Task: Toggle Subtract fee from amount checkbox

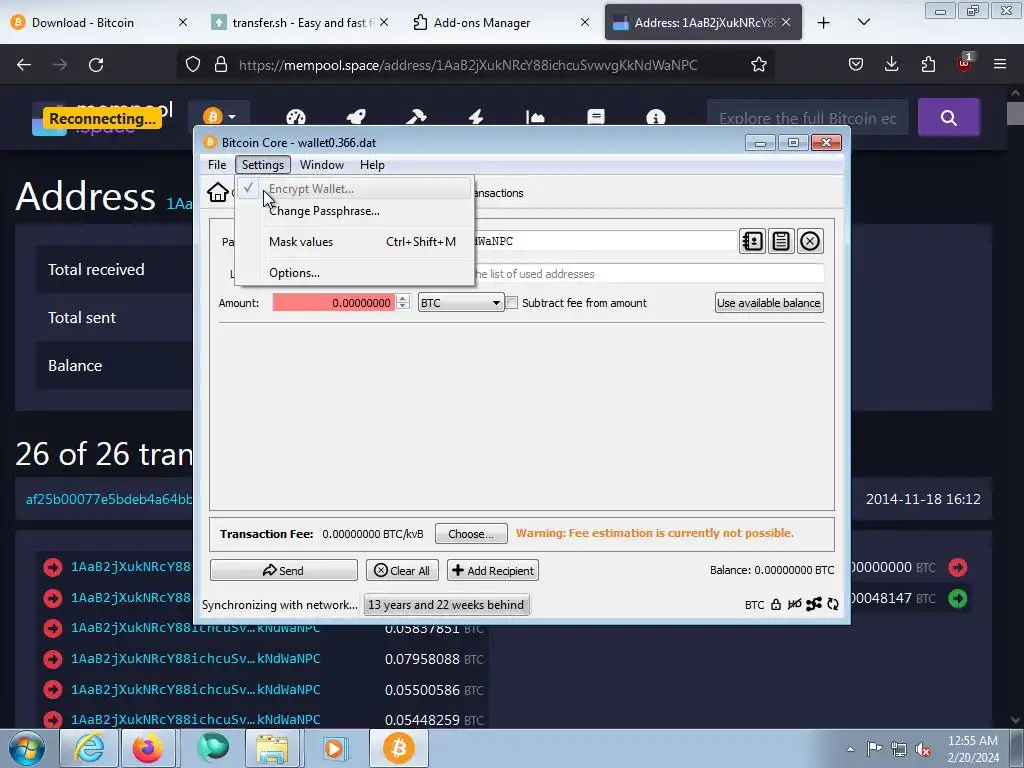Action: click(x=512, y=303)
